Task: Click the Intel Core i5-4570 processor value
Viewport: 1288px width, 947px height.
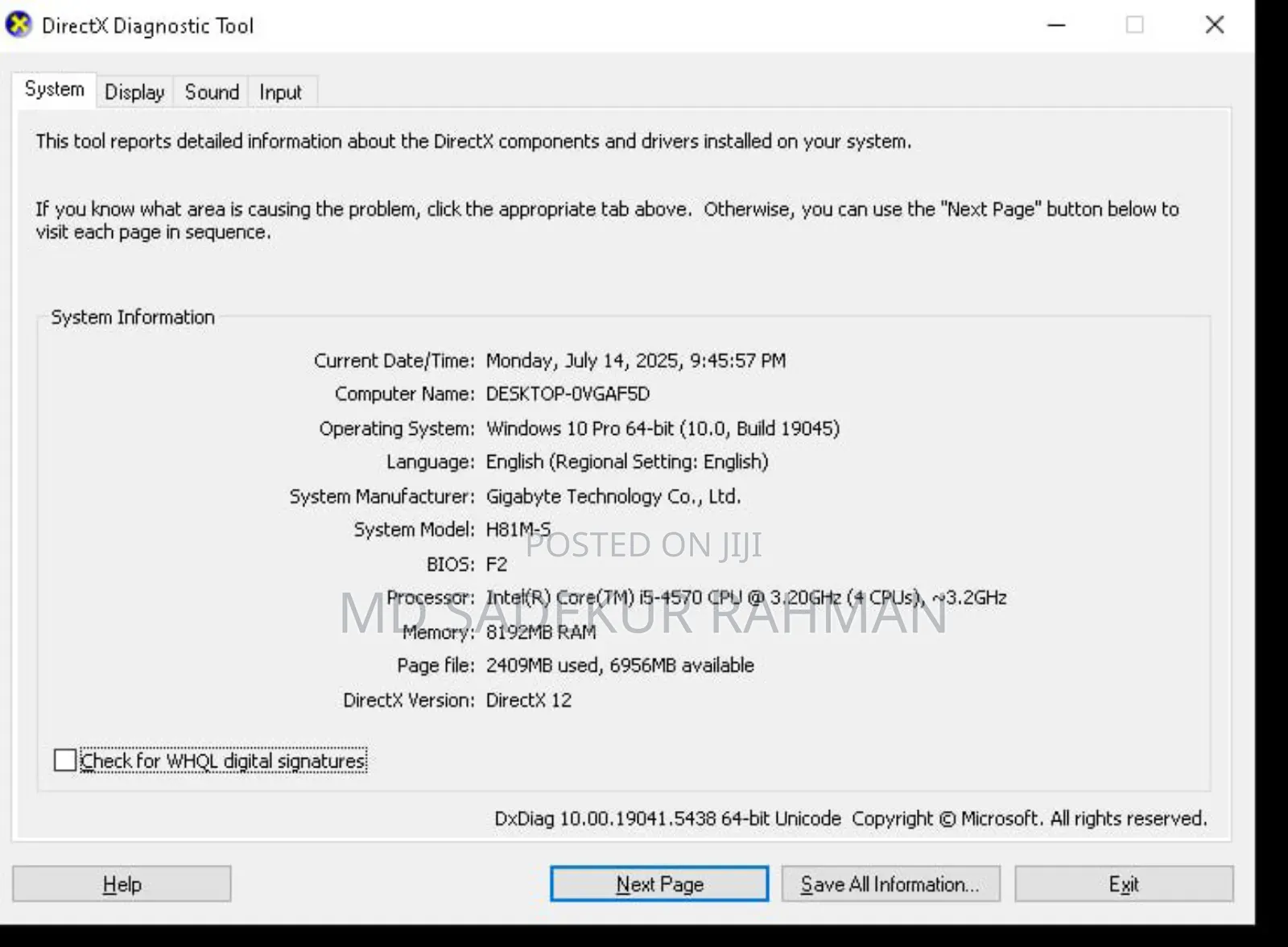Action: [746, 598]
